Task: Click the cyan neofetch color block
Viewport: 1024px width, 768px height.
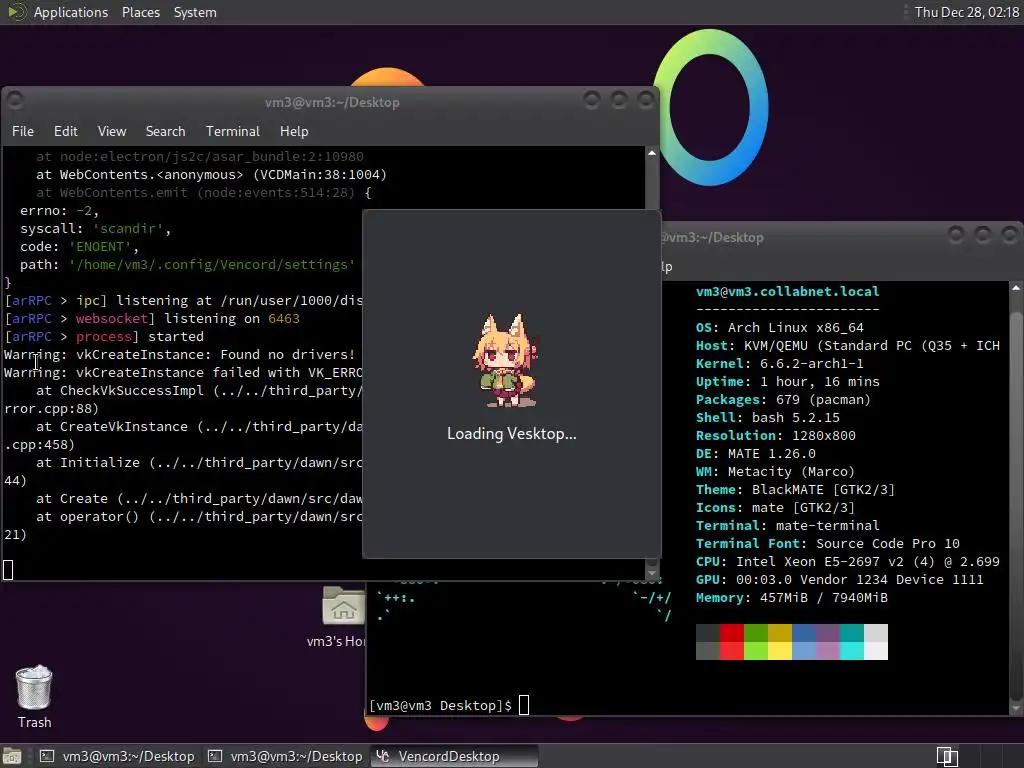Action: click(x=852, y=650)
